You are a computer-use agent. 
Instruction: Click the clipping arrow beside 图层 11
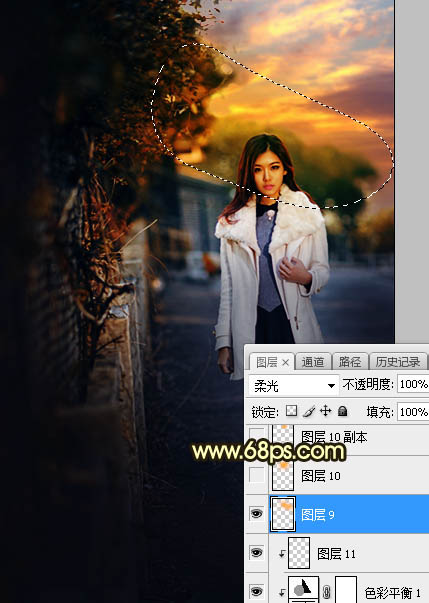coord(282,554)
